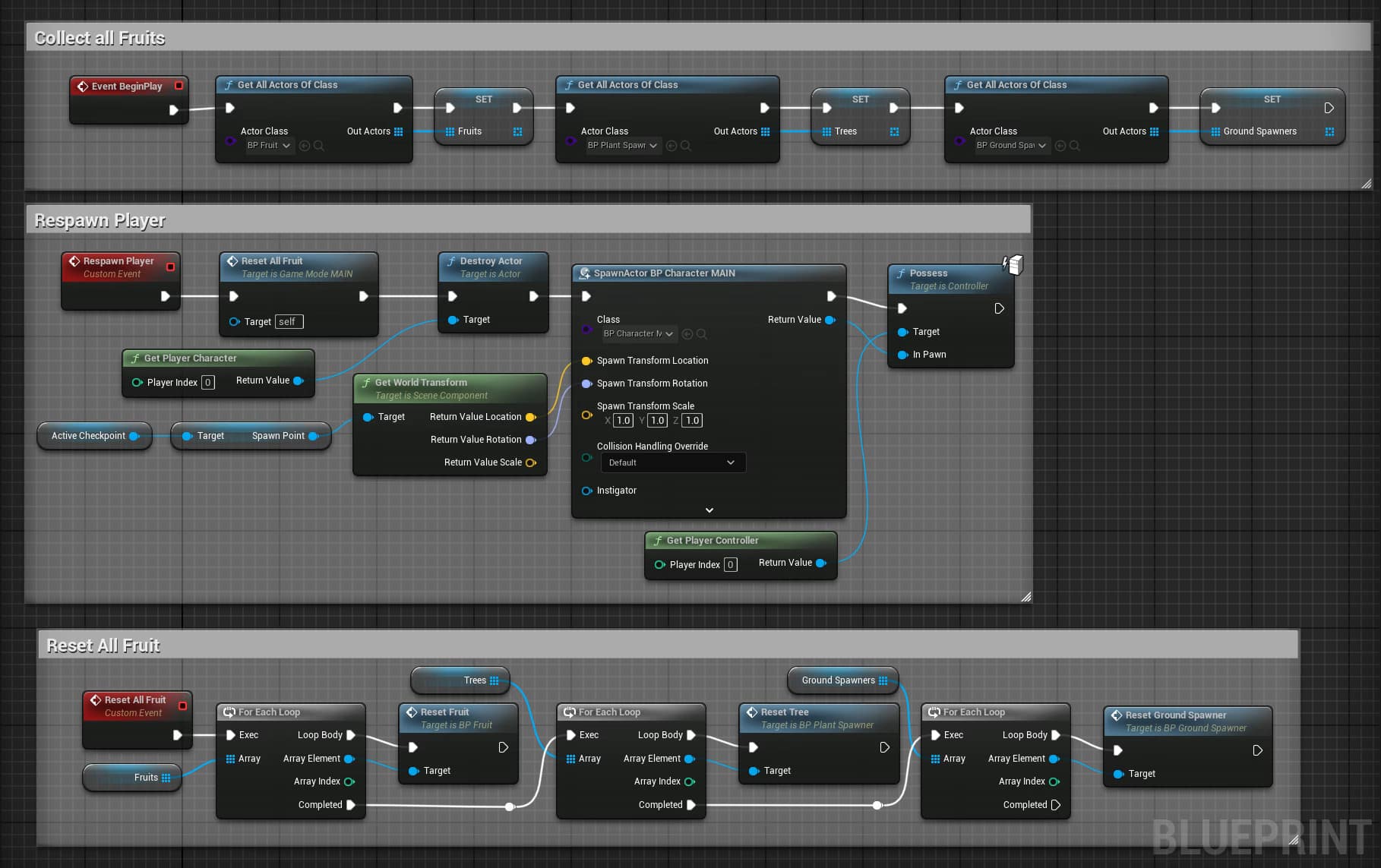Screen dimensions: 1381x868
Task: Click Loop Body exec pin before the Reset Fruit node
Action: coord(351,735)
